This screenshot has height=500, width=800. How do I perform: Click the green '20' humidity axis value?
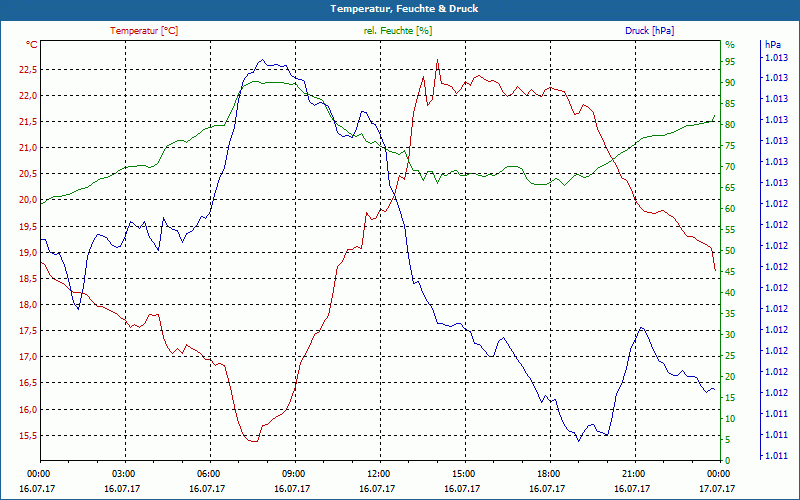pyautogui.click(x=730, y=377)
